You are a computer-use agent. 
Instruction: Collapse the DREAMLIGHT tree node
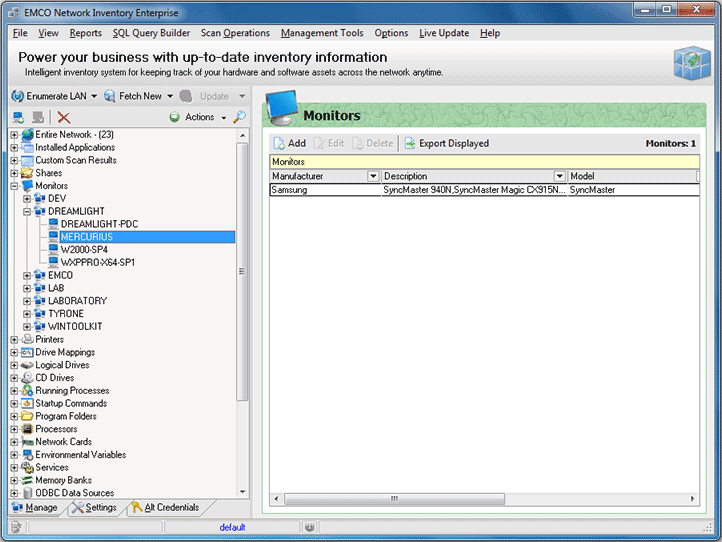tap(27, 211)
